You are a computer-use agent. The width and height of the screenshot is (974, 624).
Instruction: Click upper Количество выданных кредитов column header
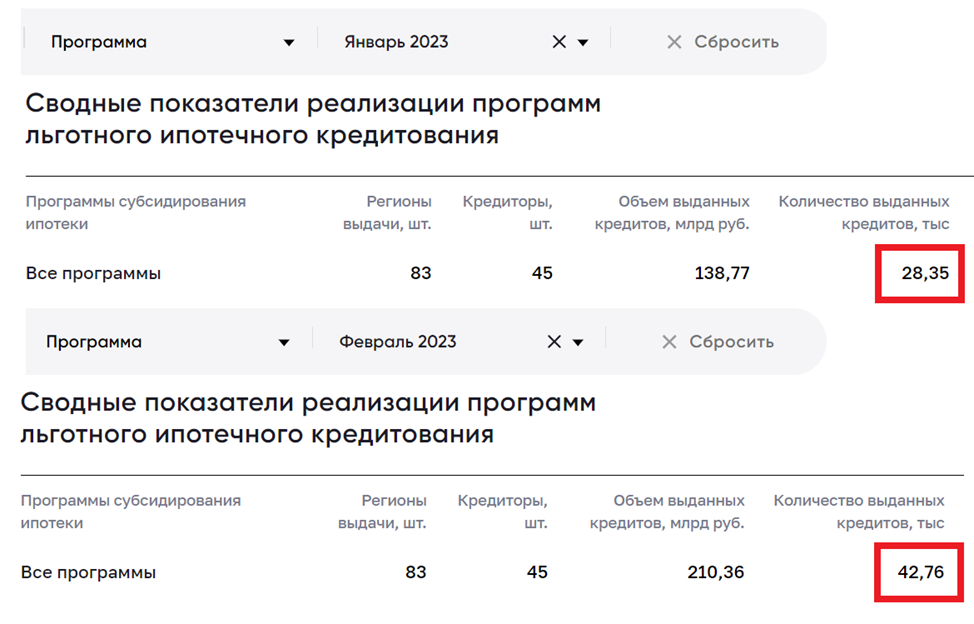[864, 212]
